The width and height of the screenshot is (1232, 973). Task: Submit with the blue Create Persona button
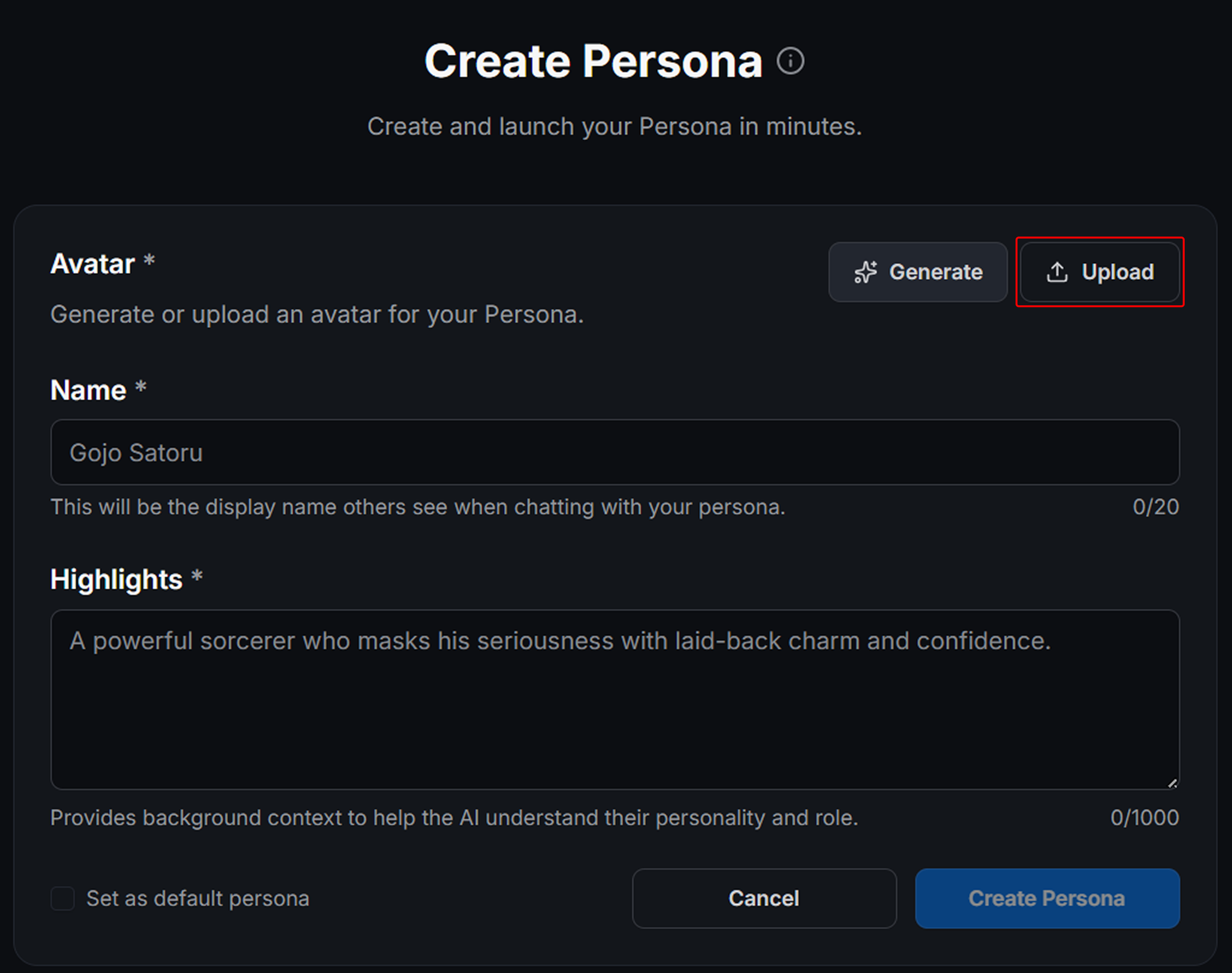(1047, 898)
